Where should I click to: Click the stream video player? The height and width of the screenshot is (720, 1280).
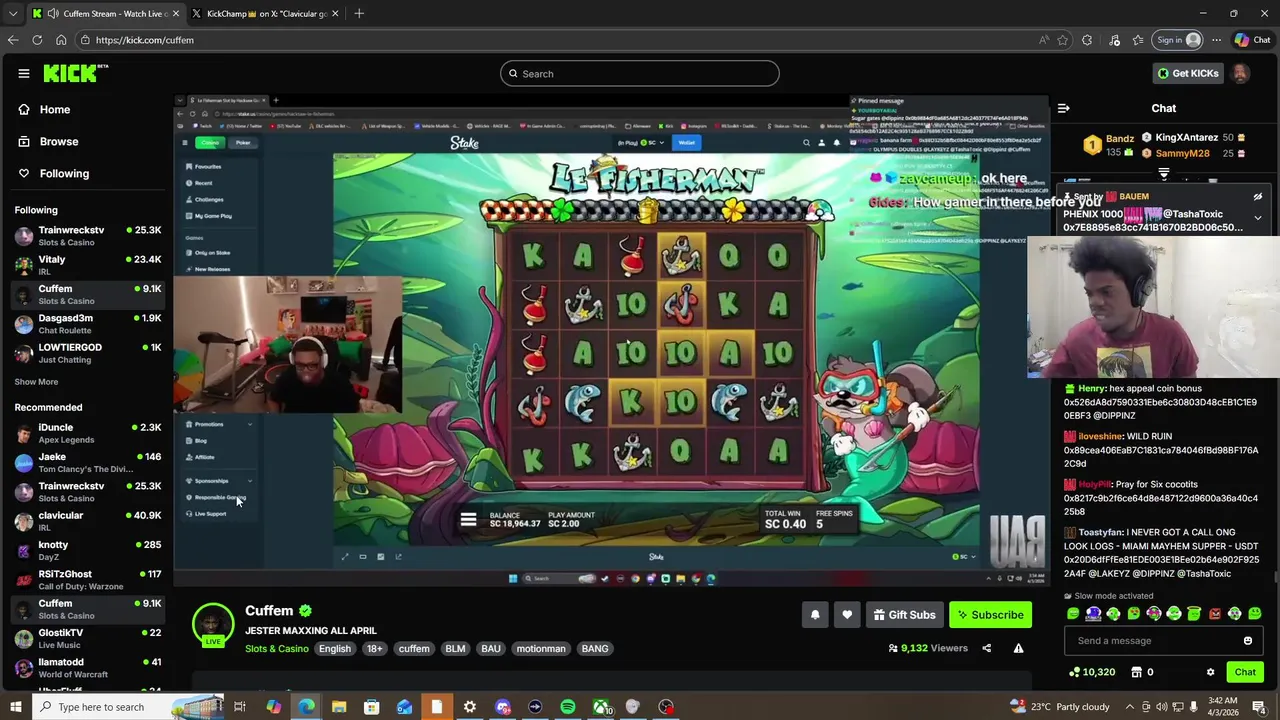tap(612, 340)
